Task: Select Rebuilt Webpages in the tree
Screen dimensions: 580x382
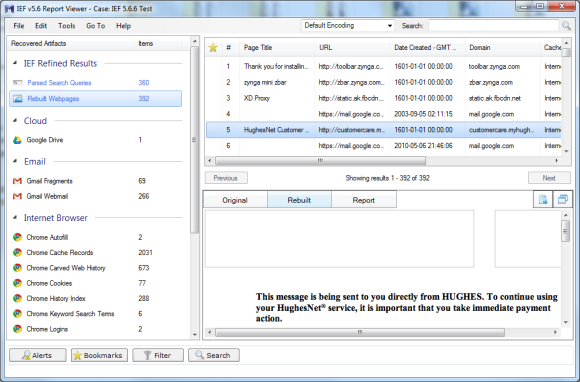Action: coord(95,99)
